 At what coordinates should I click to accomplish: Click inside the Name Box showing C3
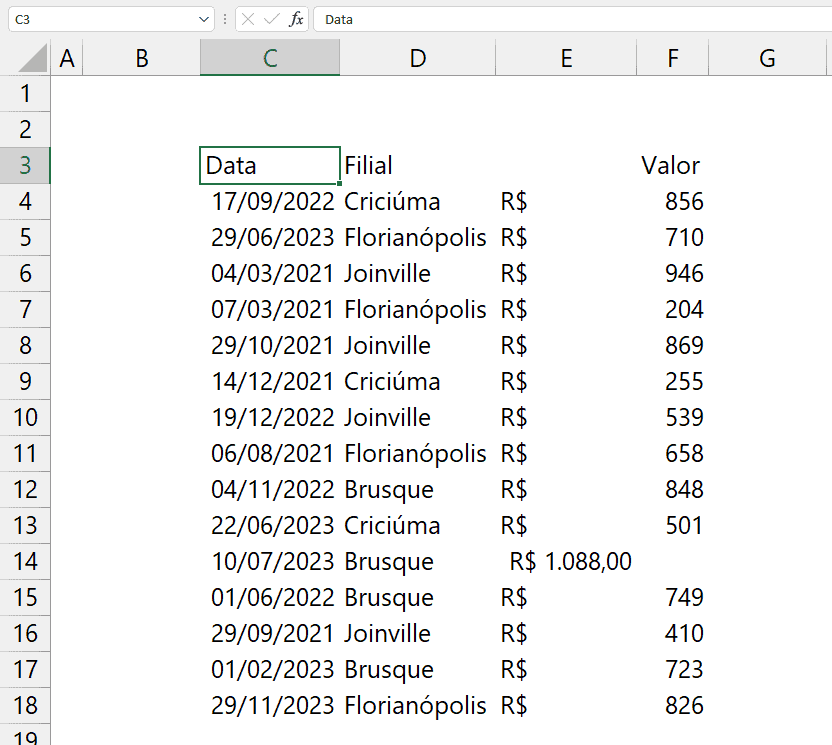[x=103, y=20]
